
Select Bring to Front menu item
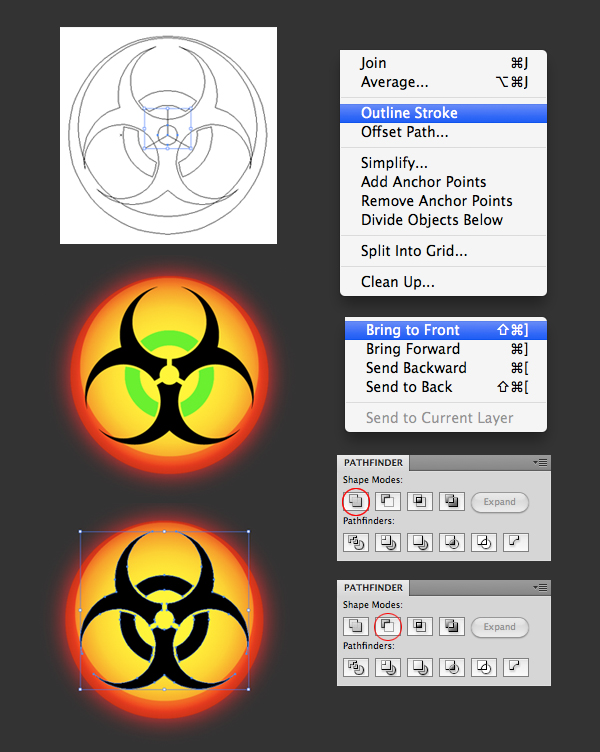412,330
